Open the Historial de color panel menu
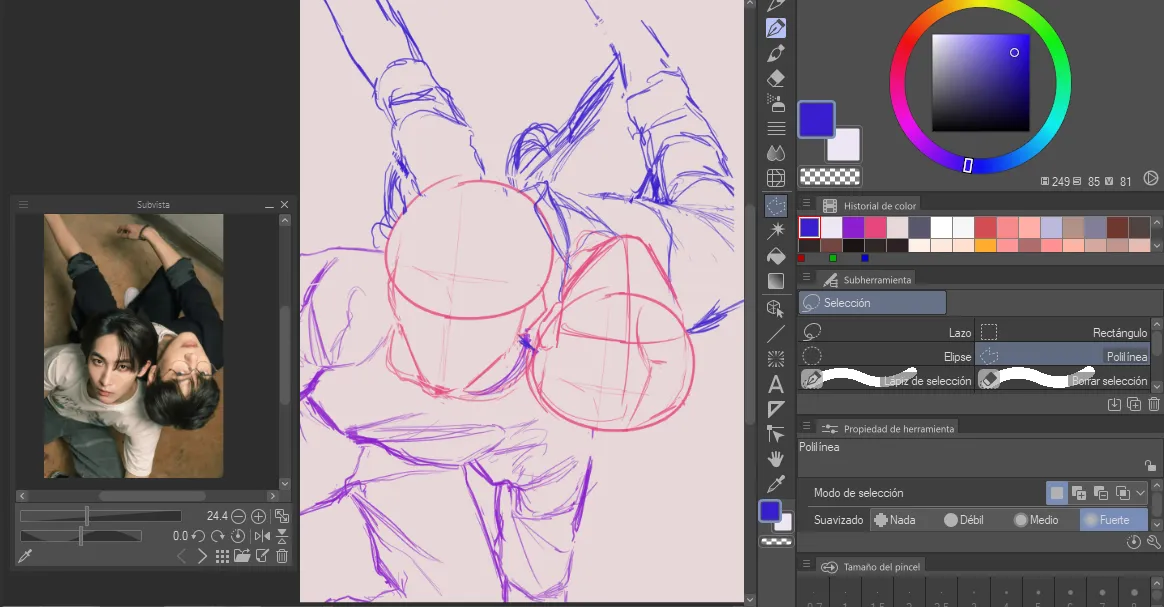Viewport: 1164px width, 607px height. coord(806,203)
